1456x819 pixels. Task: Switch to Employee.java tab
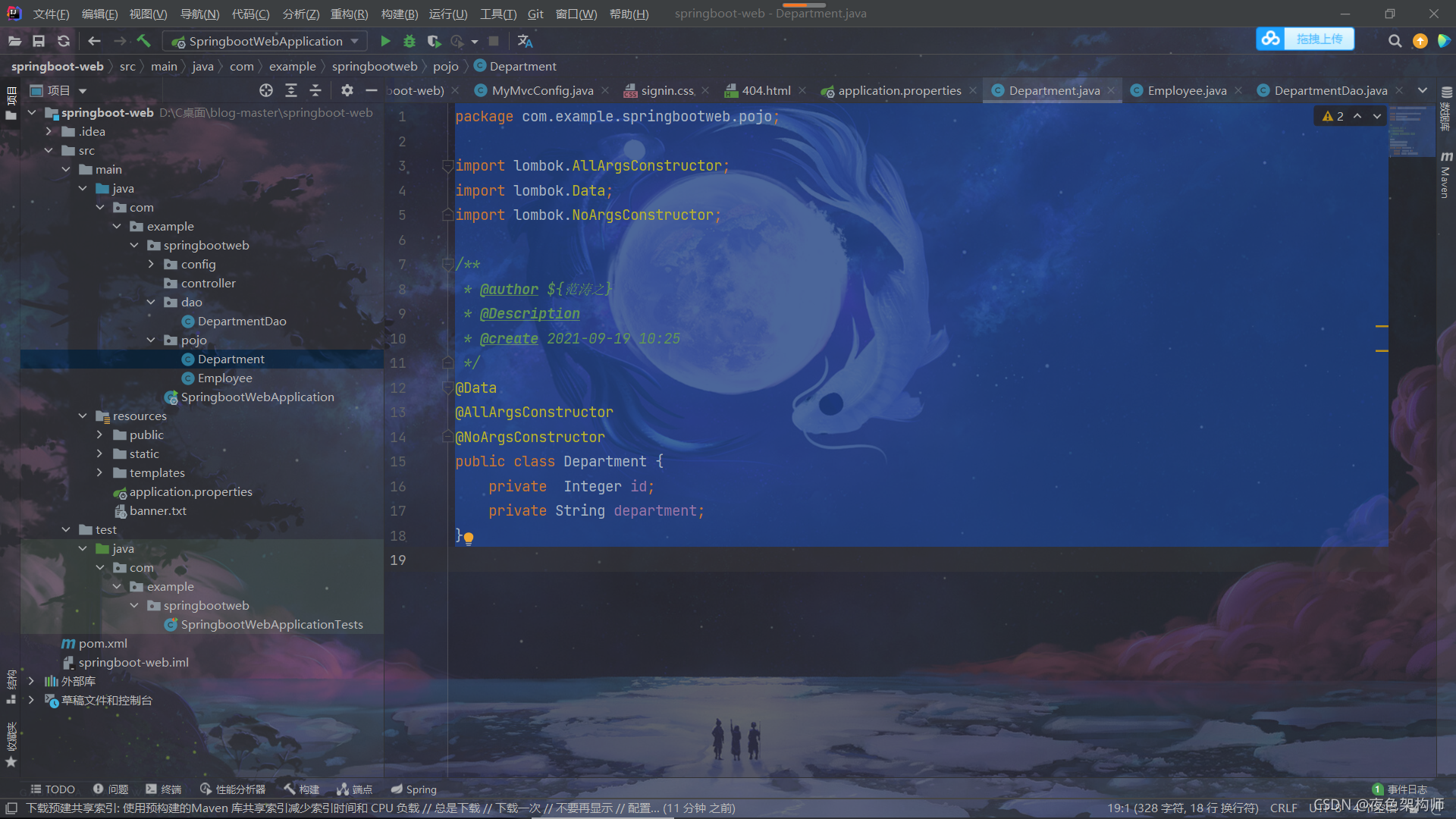coord(1186,90)
